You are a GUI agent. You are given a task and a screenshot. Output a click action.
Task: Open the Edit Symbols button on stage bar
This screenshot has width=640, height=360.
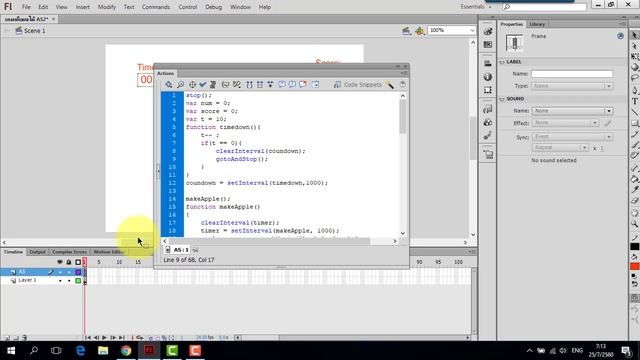(420, 31)
